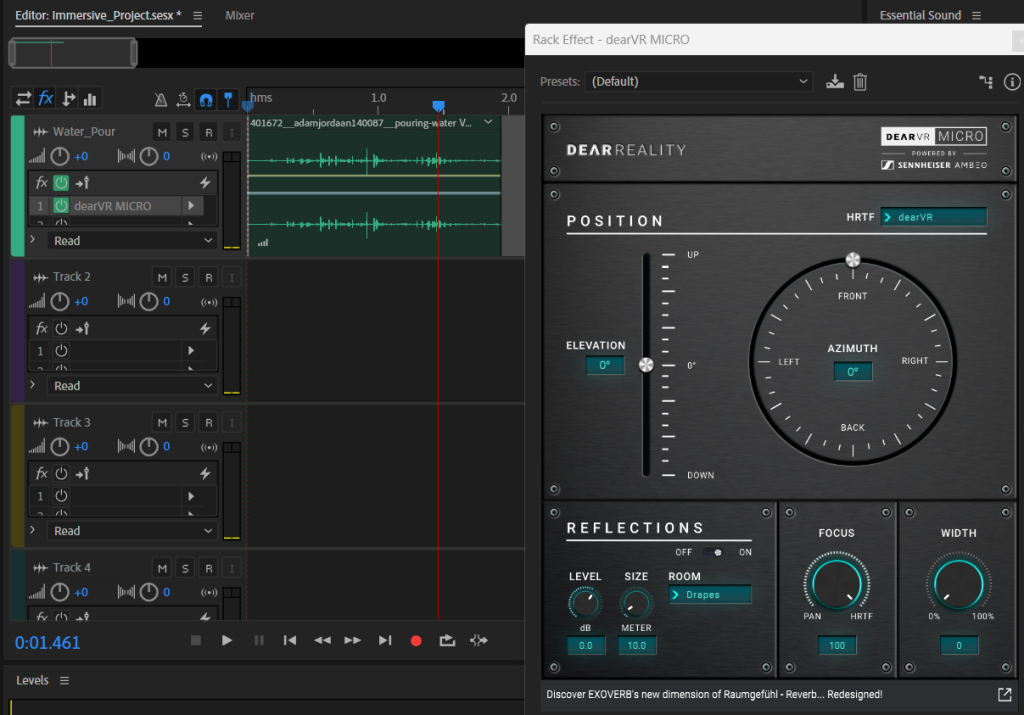Open the HRTF dearVR selector
This screenshot has width=1024, height=715.
pos(933,217)
